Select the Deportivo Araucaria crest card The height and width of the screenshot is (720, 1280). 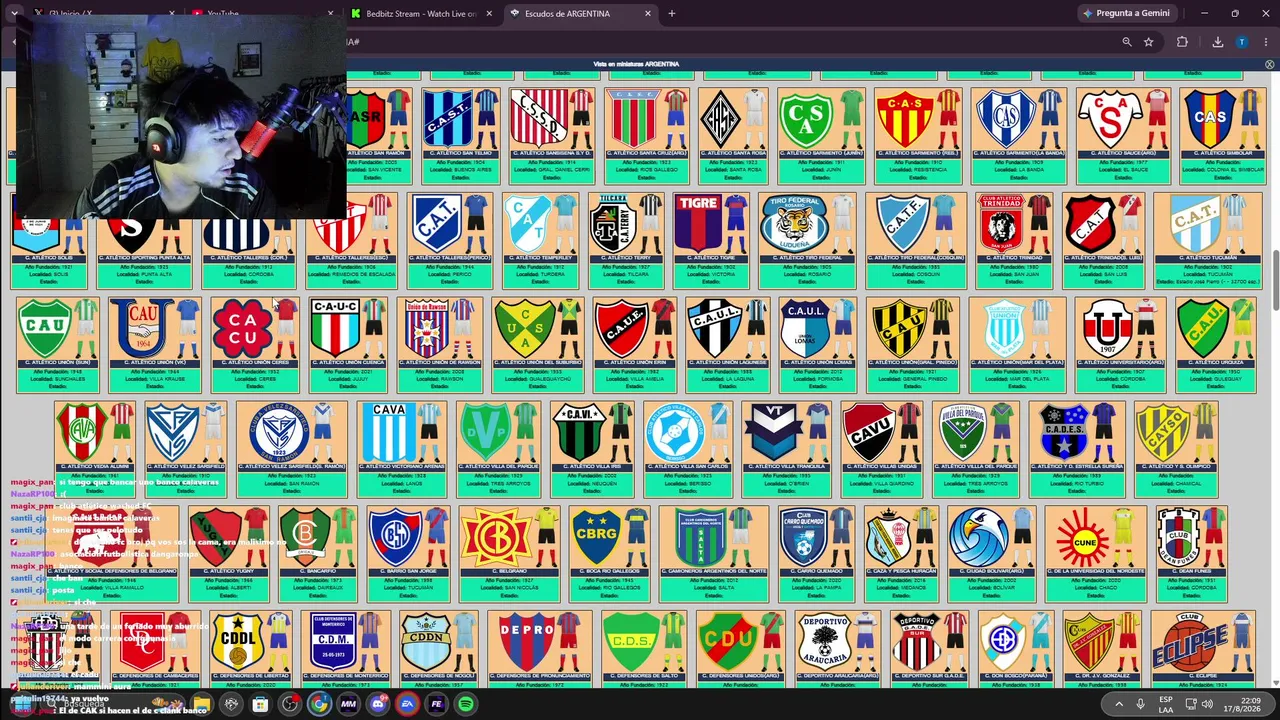[838, 648]
